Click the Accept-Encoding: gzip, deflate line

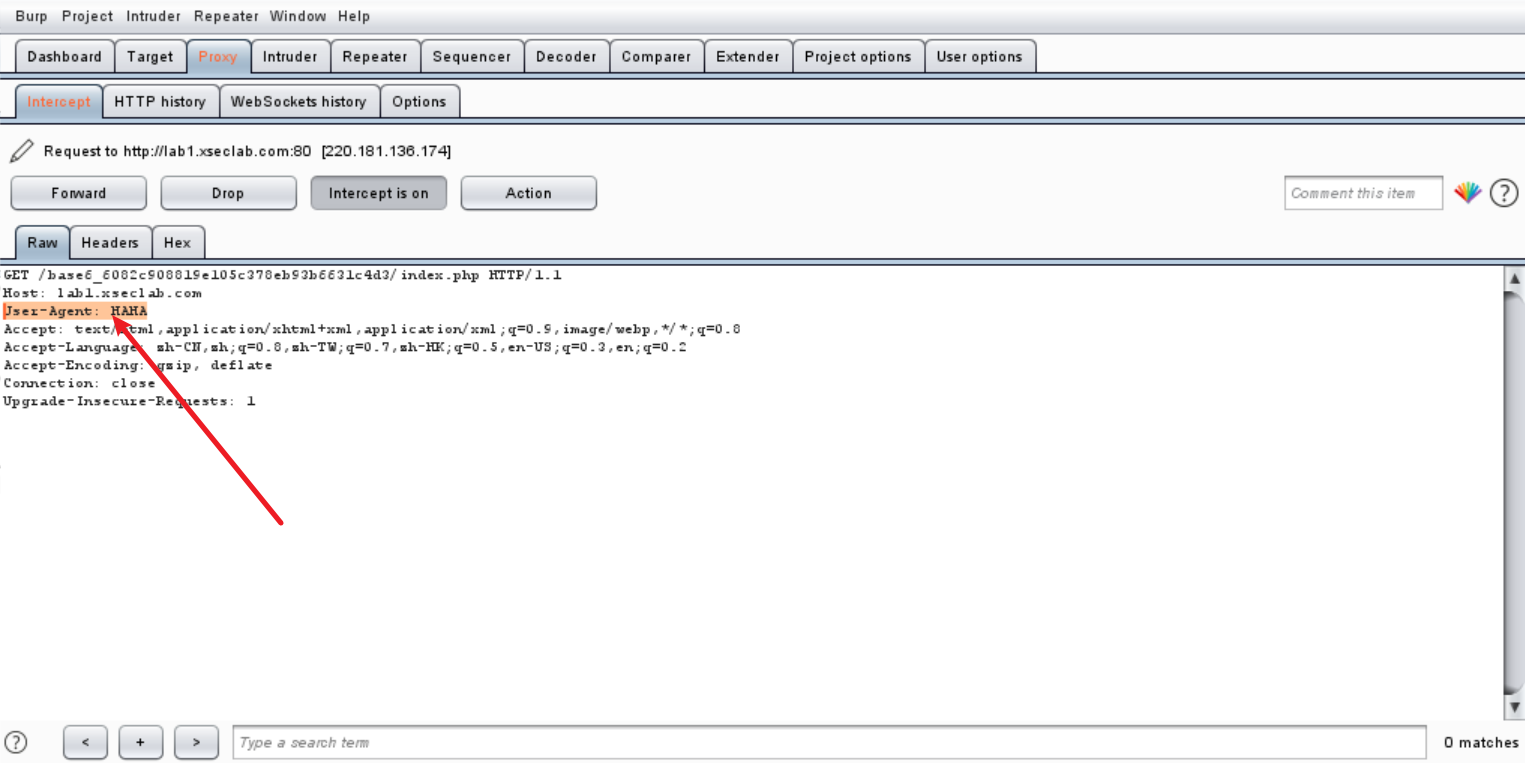(138, 365)
